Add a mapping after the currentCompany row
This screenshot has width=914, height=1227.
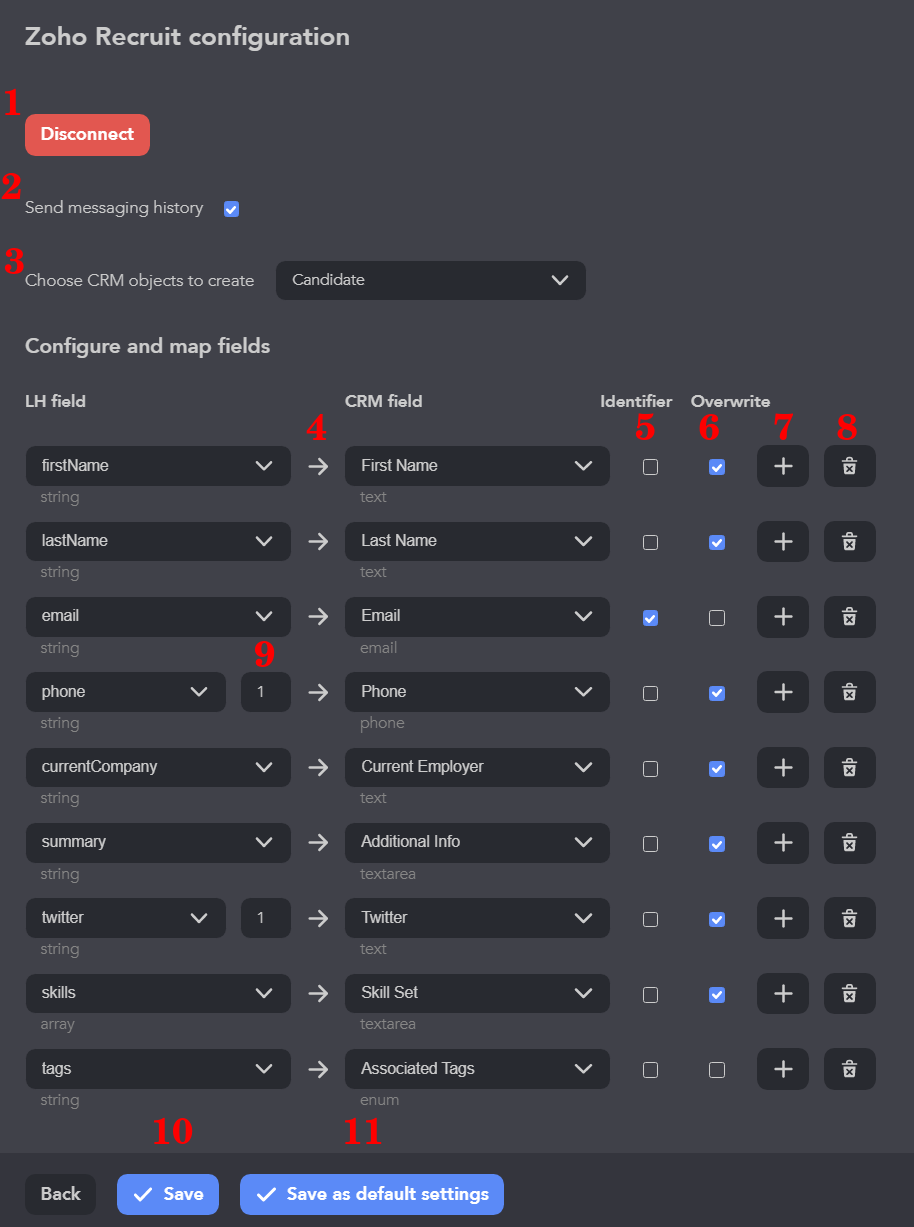(x=783, y=768)
